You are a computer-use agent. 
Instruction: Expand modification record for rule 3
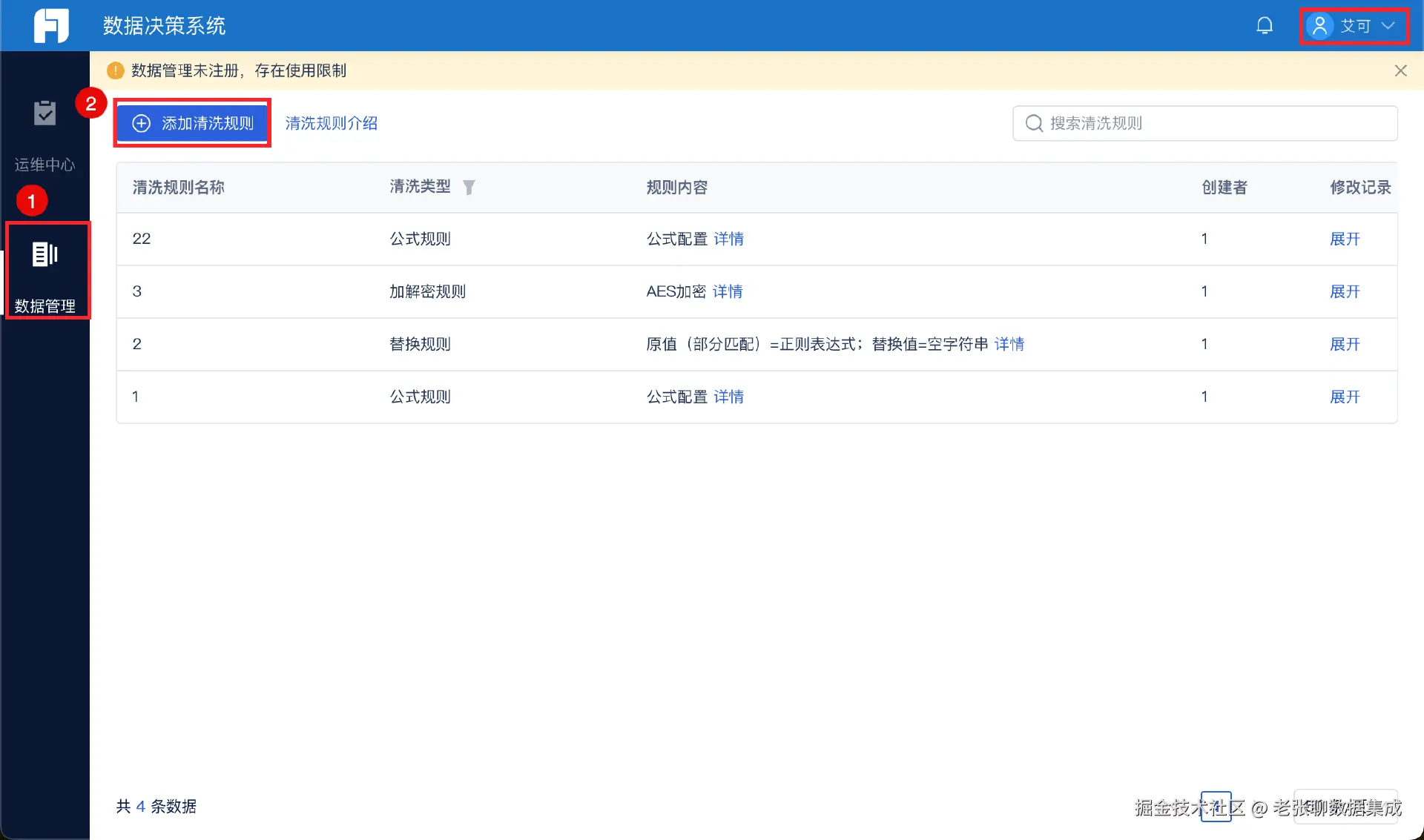(1345, 291)
